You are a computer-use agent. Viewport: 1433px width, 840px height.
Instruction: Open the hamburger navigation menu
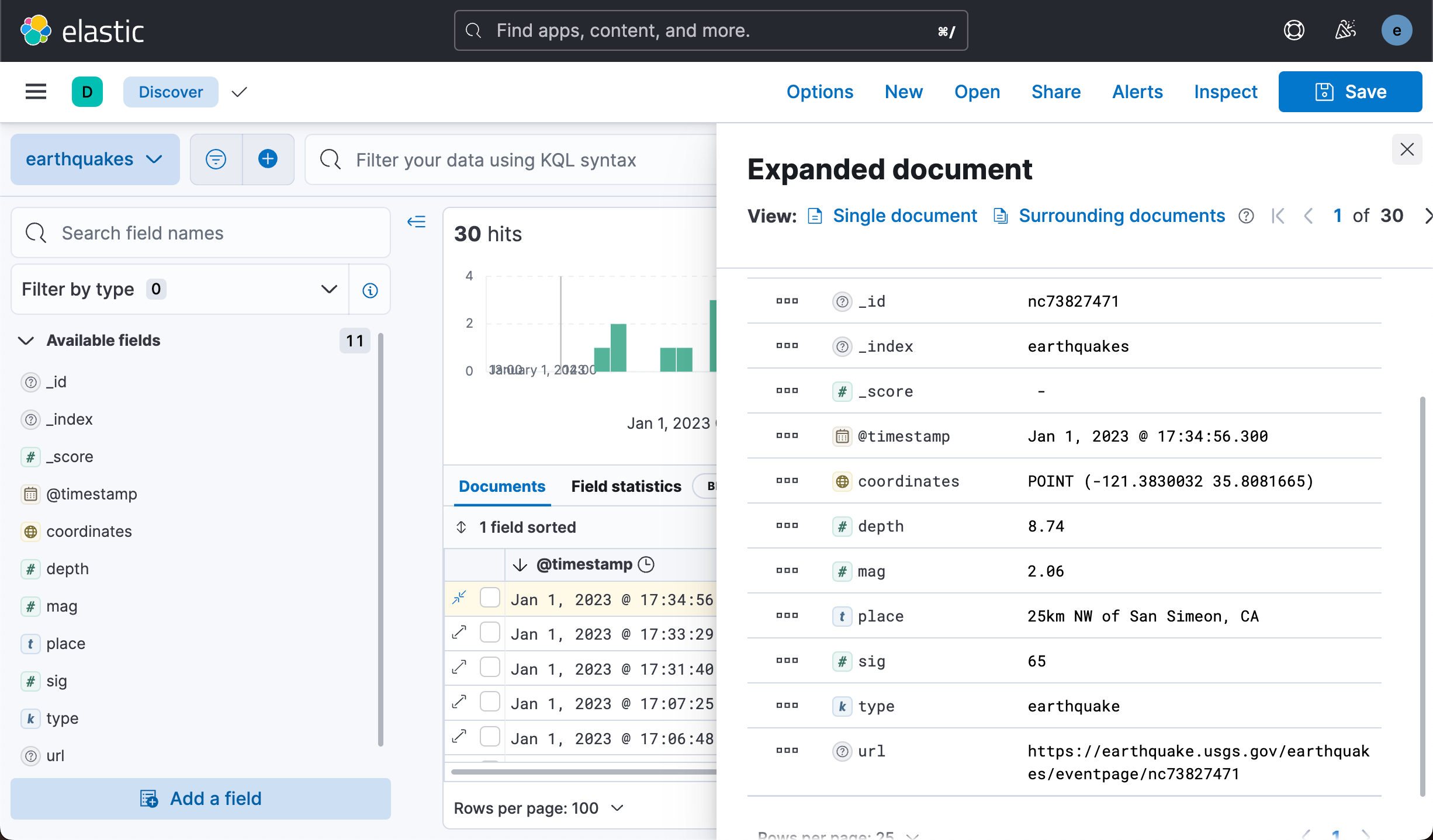36,92
